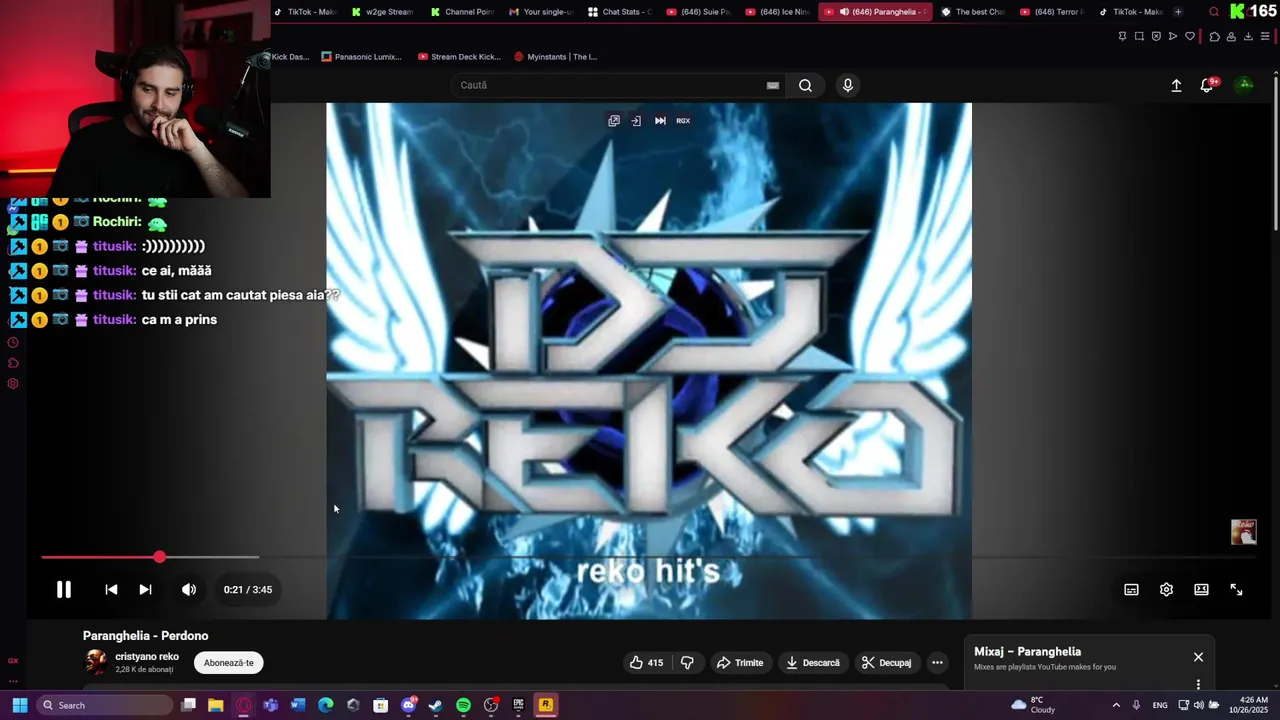Switch to the (646) Ice Nine tab
This screenshot has height=720, width=1280.
776,12
